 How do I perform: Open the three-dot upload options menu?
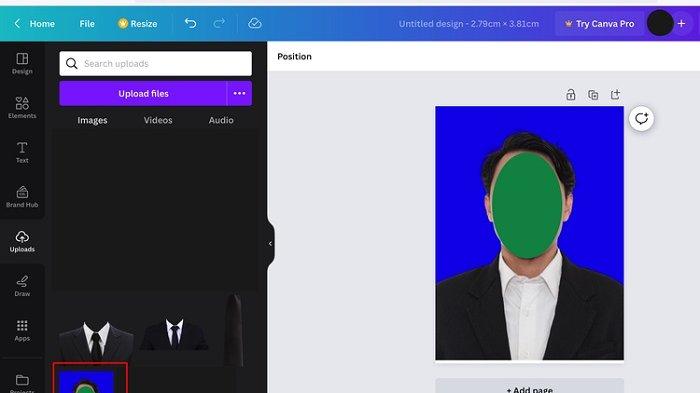(239, 93)
